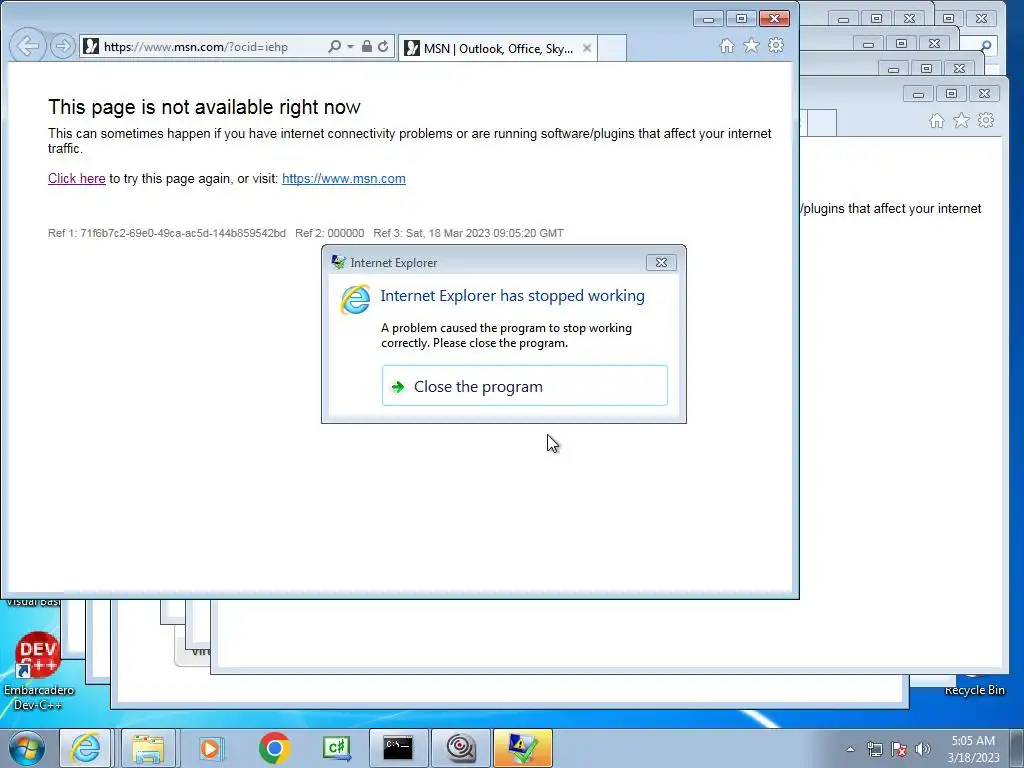This screenshot has height=768, width=1024.
Task: Open Favorites star in front IE window
Action: [752, 46]
